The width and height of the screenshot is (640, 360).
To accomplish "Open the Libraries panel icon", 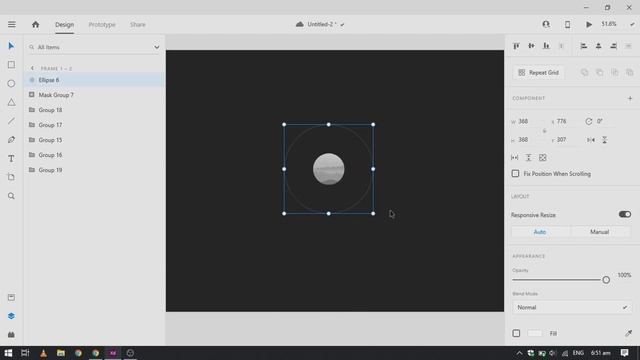I will point(11,297).
